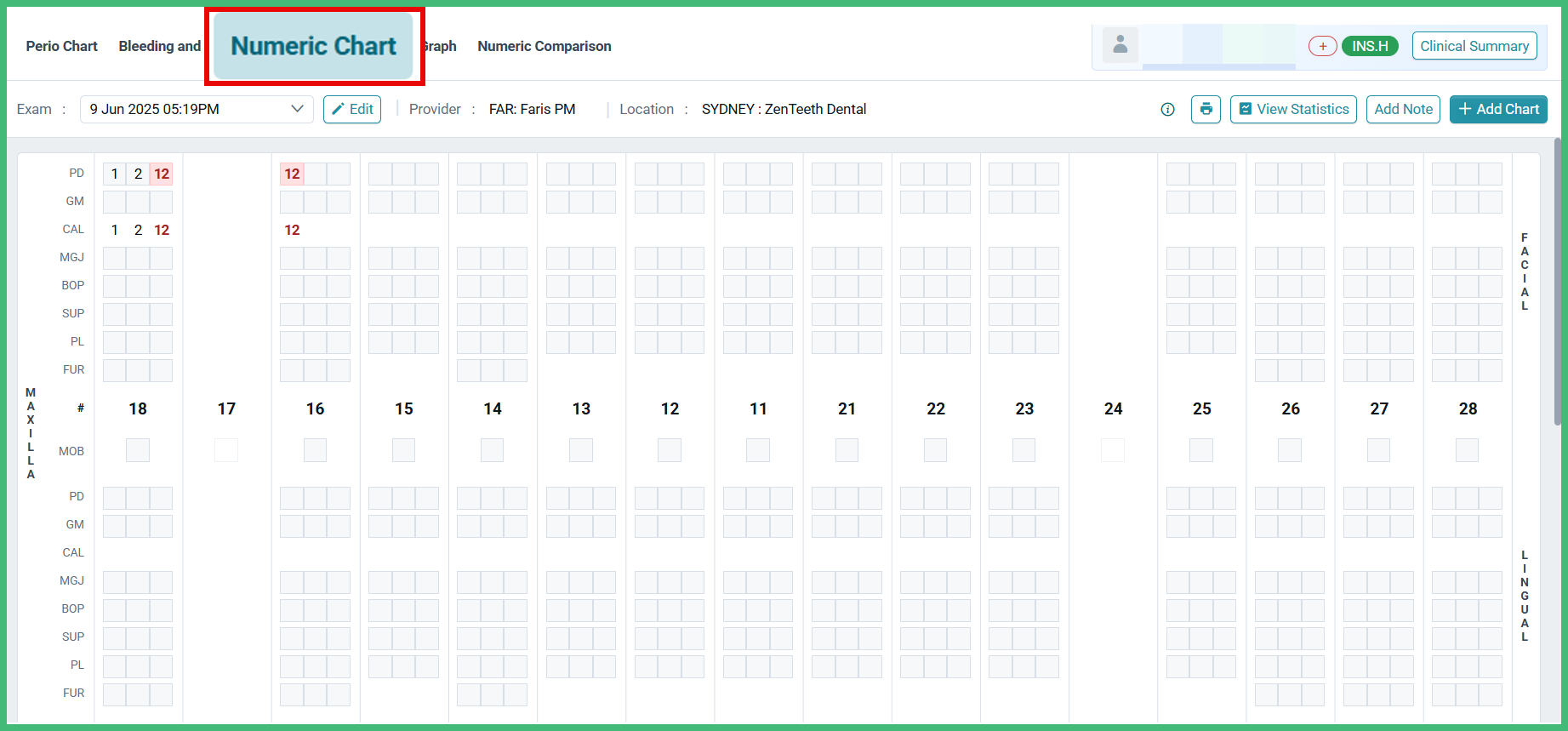Viewport: 1568px width, 731px height.
Task: Open the Numeric Comparison tab
Action: coord(545,46)
